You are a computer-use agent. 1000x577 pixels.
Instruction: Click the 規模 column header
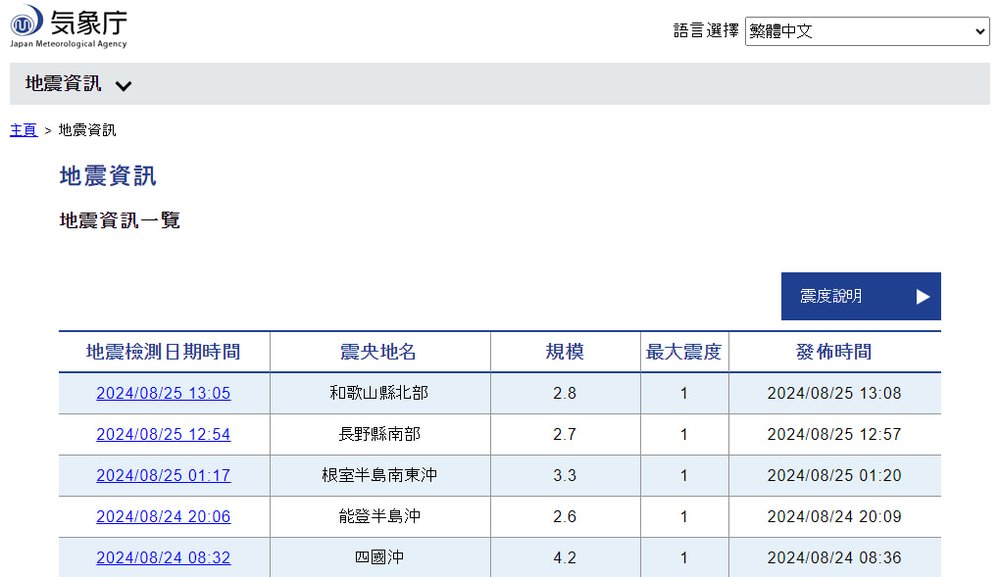click(x=564, y=352)
